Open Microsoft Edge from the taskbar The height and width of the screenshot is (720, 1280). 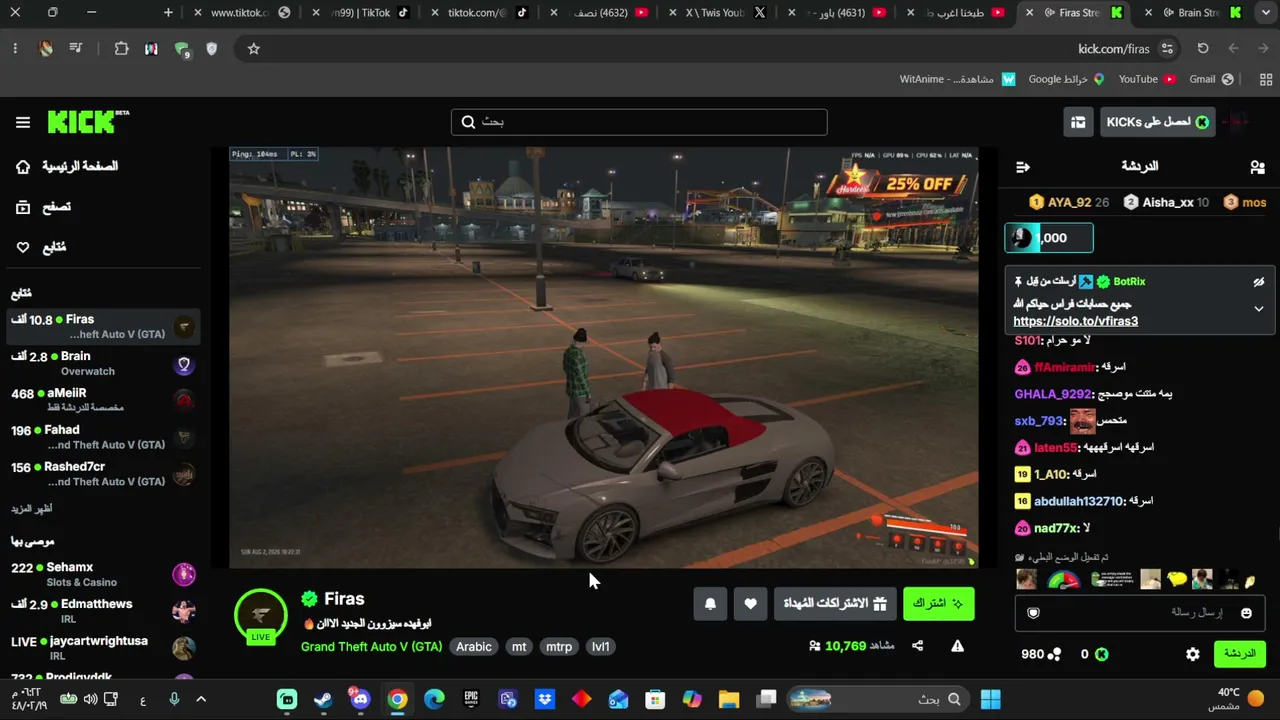[434, 699]
